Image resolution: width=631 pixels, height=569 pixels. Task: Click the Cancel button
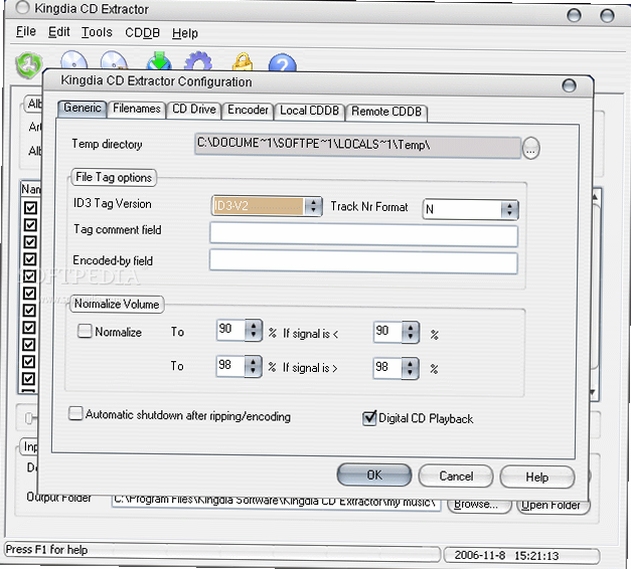coord(456,476)
